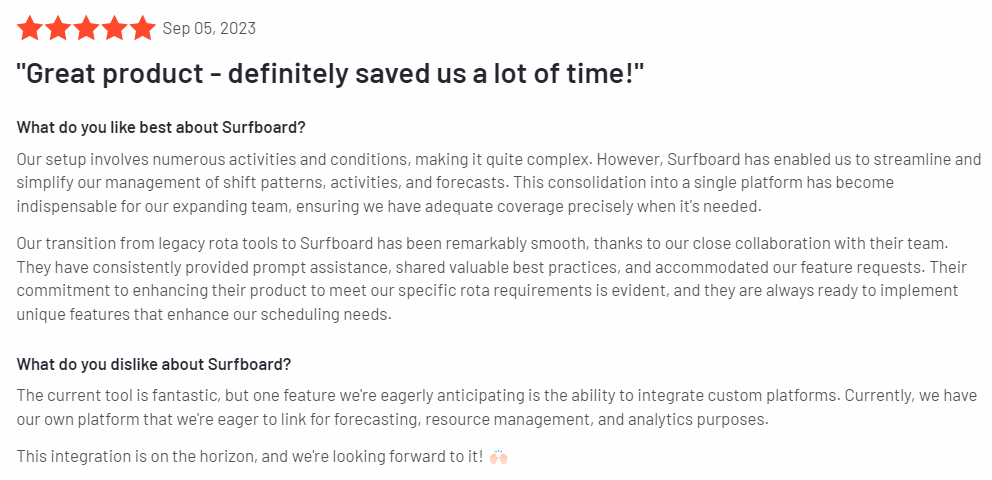Click "What do you like best about Surfboard?" heading

pyautogui.click(x=161, y=127)
